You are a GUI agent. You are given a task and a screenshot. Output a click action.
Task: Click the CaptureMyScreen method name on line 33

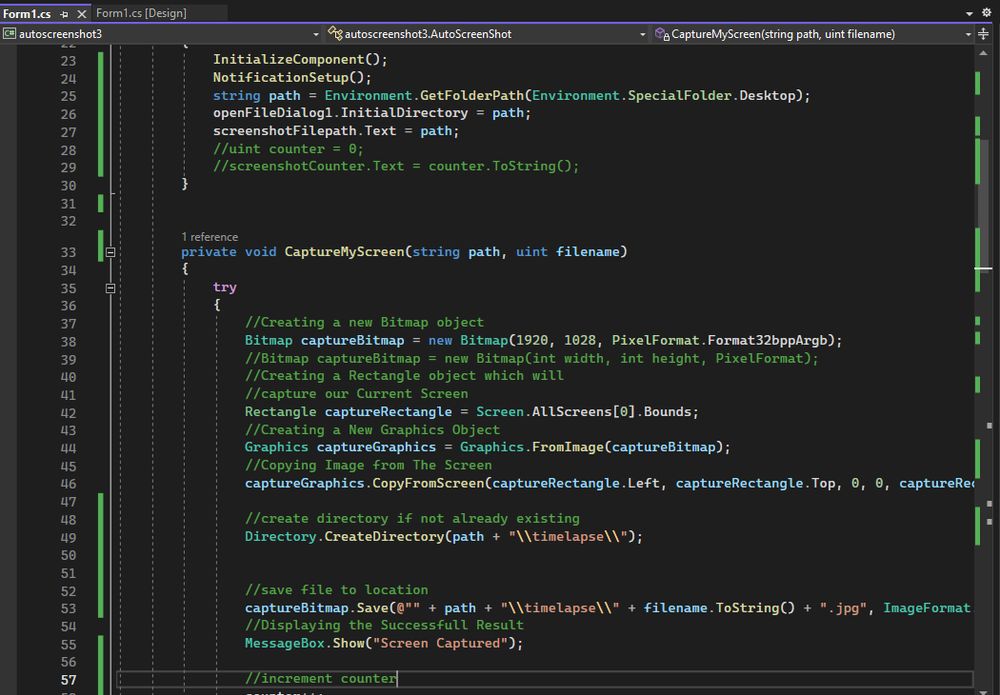coord(344,252)
